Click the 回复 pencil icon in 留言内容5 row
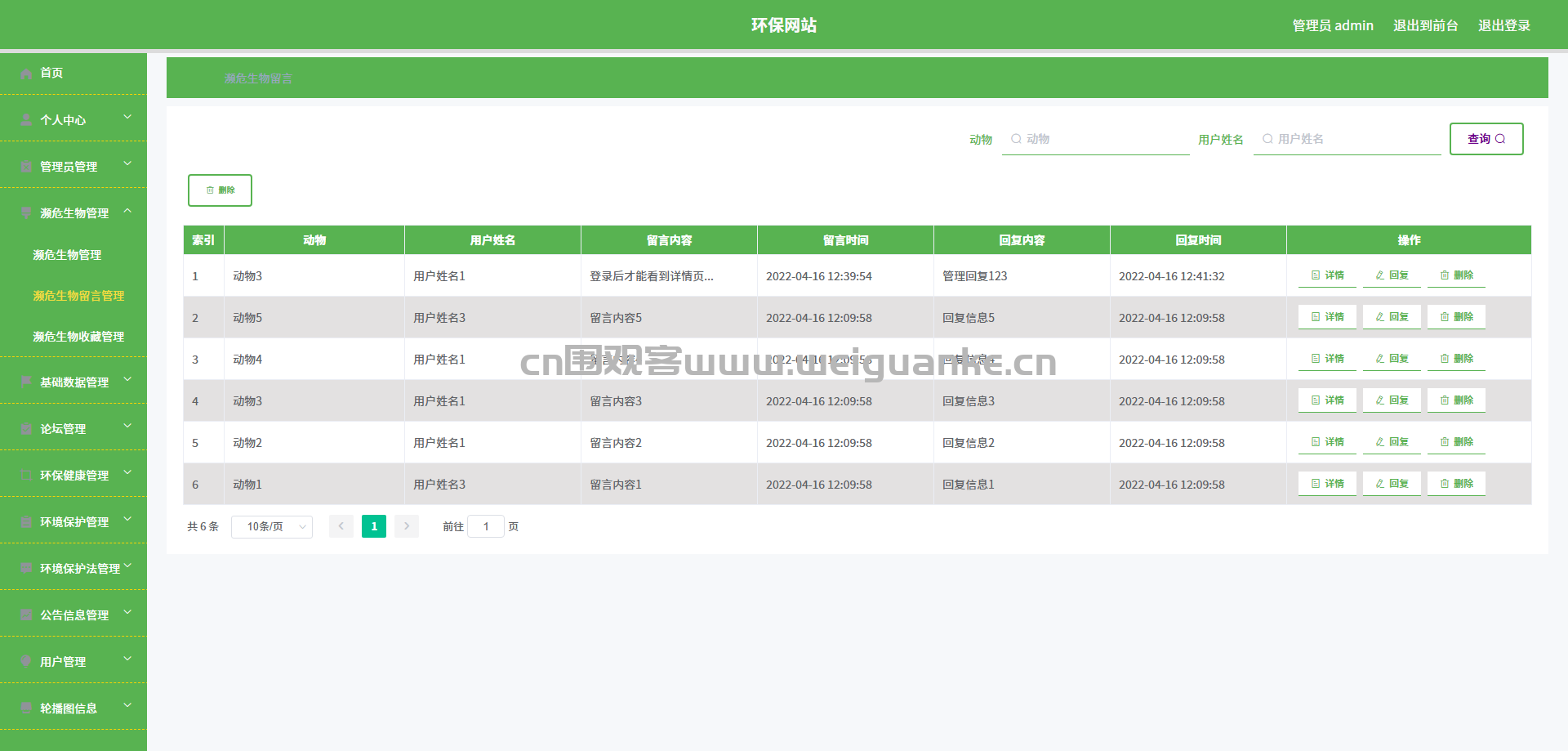This screenshot has height=751, width=1568. (1380, 317)
